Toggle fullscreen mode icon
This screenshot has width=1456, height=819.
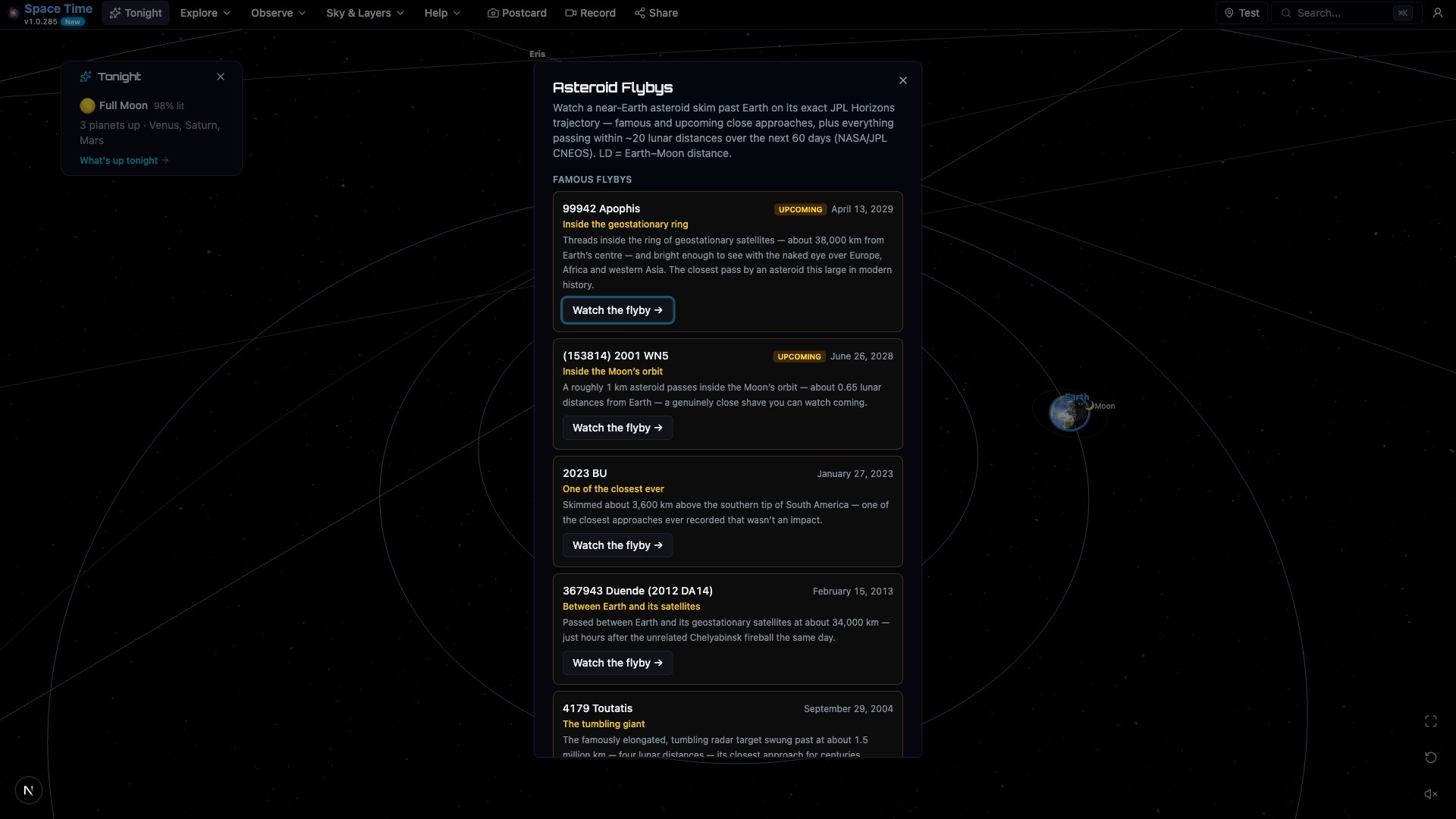pyautogui.click(x=1431, y=721)
